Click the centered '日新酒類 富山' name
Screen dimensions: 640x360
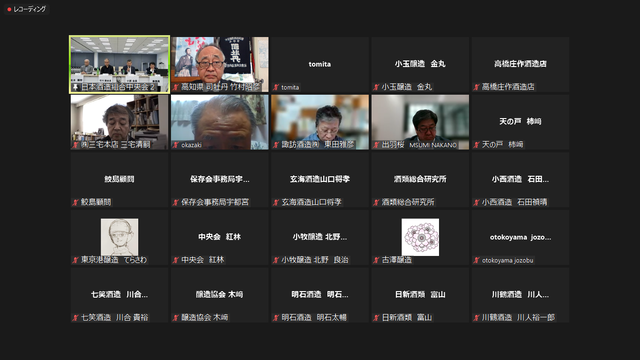420,294
